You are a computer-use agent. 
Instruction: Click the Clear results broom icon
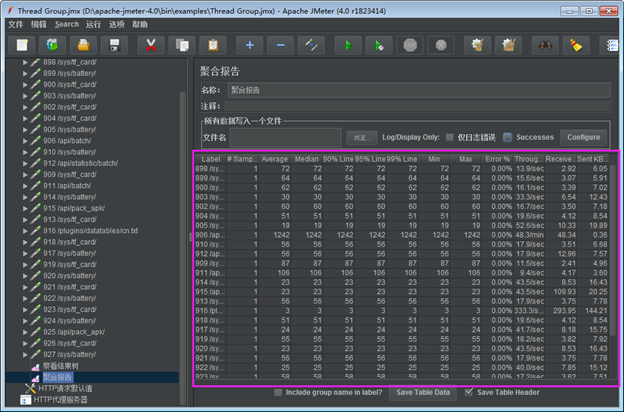[x=478, y=45]
